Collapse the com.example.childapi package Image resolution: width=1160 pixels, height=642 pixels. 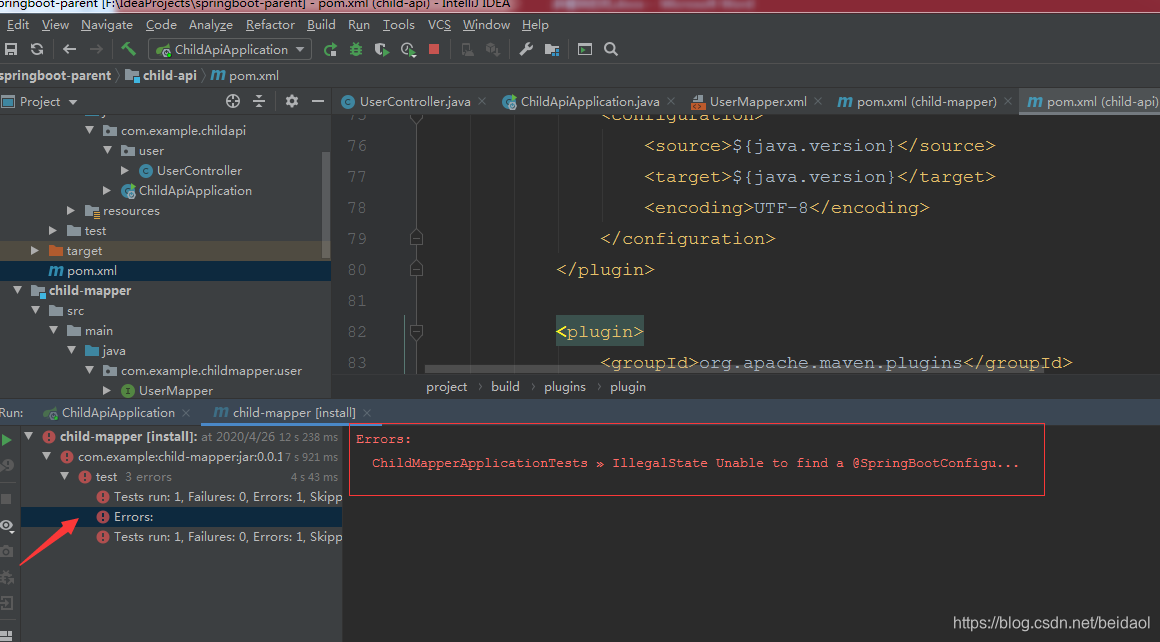(90, 130)
